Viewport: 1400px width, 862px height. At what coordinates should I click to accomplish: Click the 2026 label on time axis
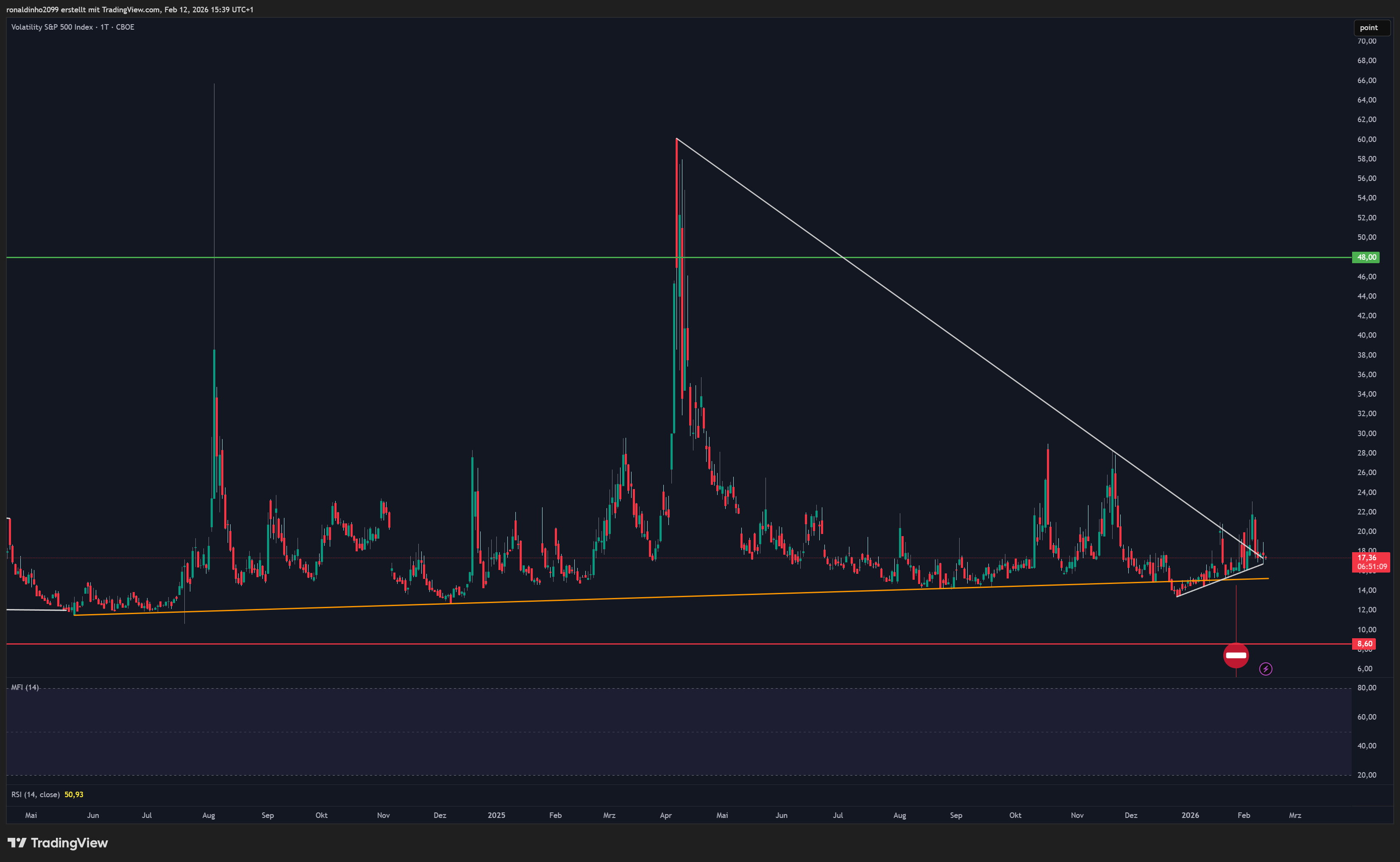(x=1190, y=815)
